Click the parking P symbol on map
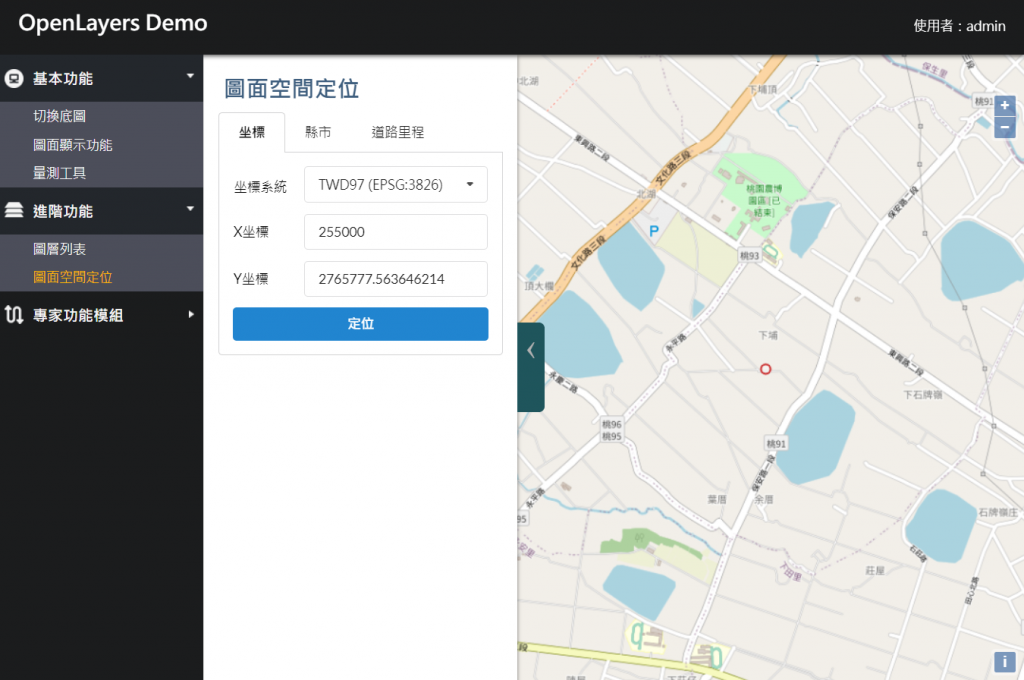 (654, 231)
